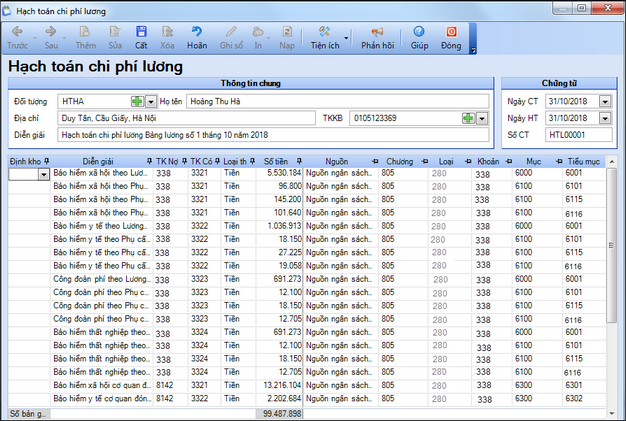Viewport: 626px width, 421px height.
Task: Open dropdown arrow beside Sau
Action: coord(64,38)
